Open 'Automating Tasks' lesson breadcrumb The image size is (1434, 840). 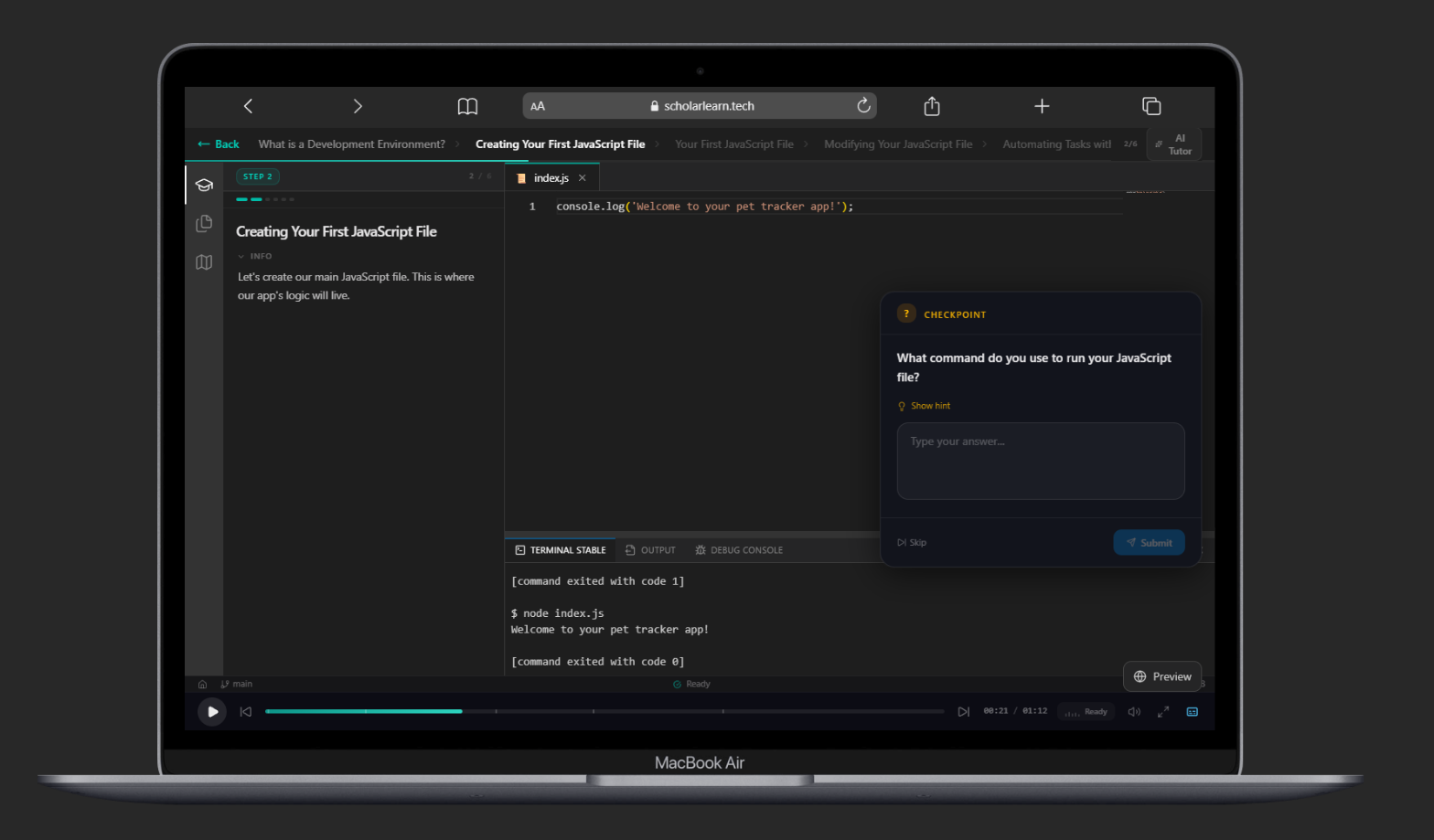pyautogui.click(x=1056, y=144)
